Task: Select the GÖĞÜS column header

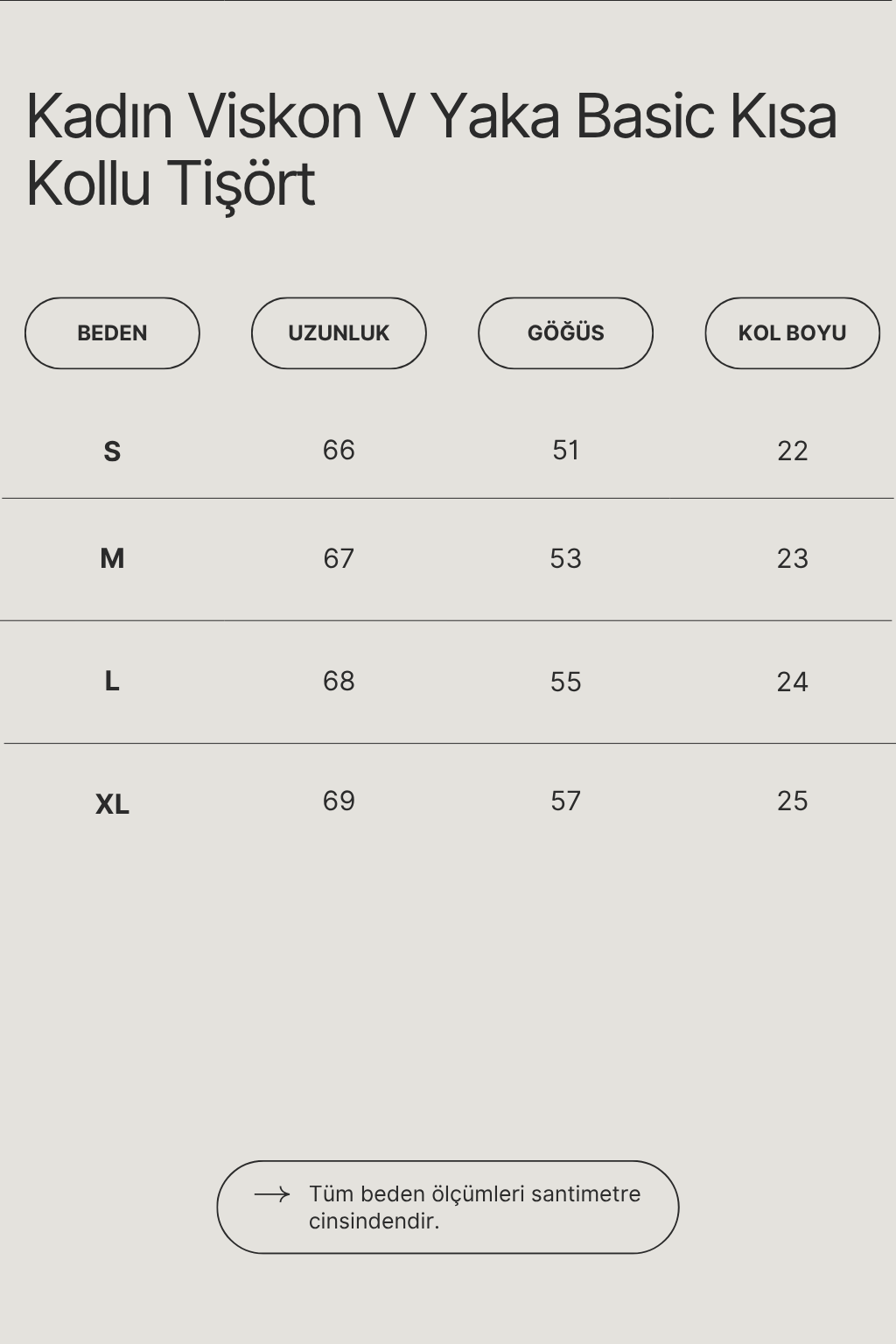Action: click(x=565, y=333)
